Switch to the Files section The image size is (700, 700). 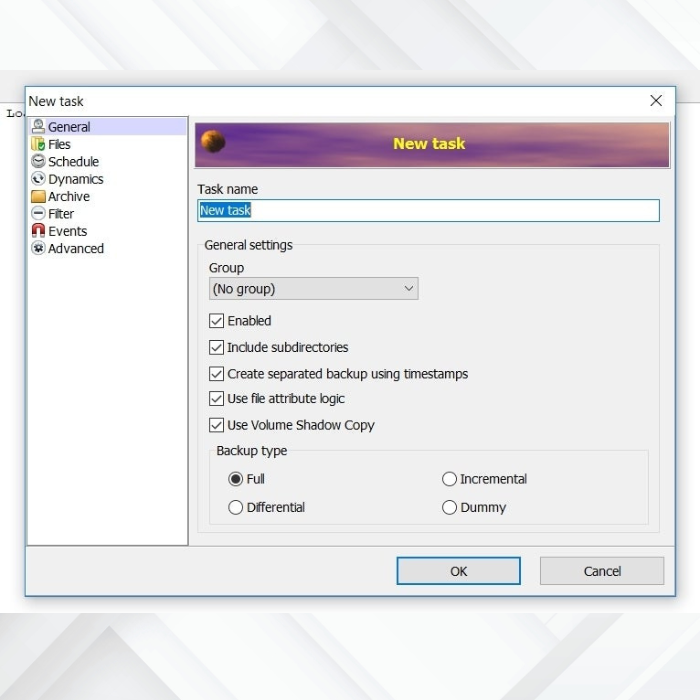point(59,145)
